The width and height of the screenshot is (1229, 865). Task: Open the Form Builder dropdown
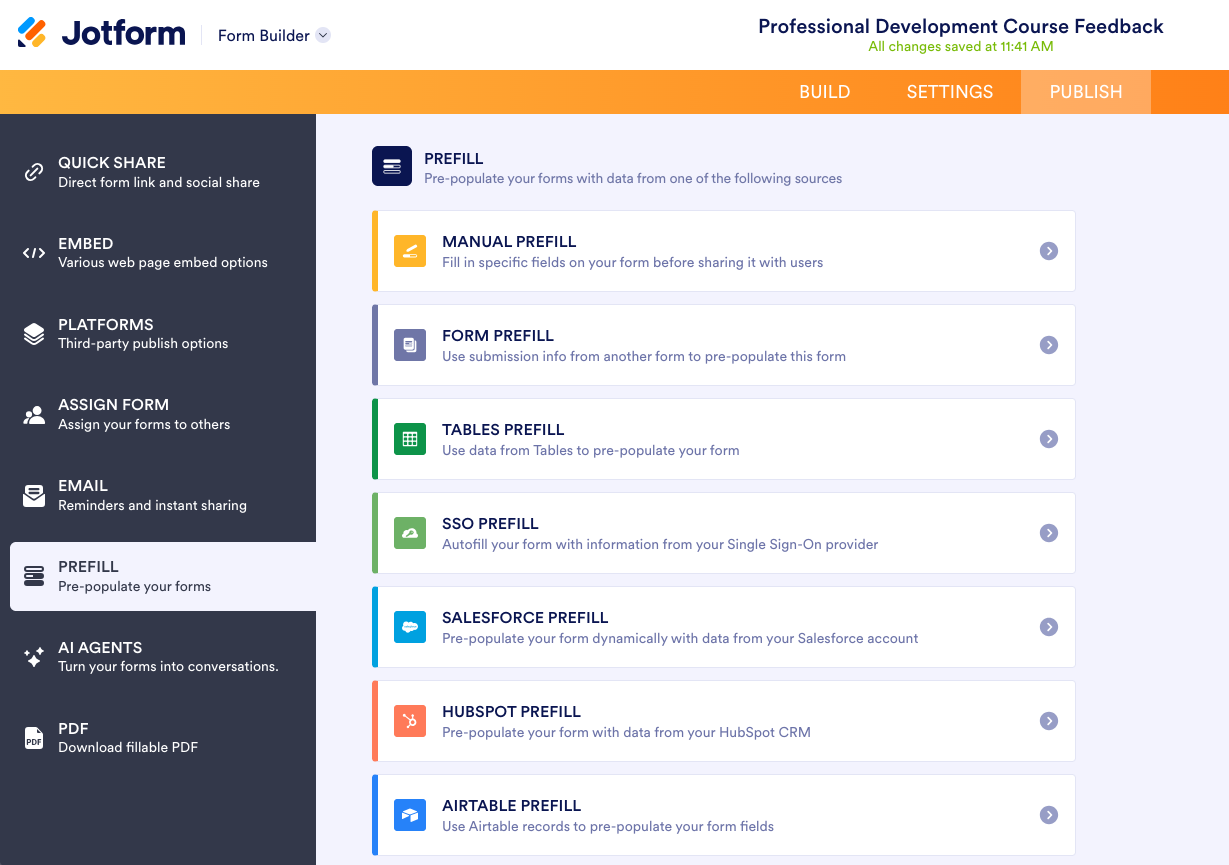click(273, 35)
